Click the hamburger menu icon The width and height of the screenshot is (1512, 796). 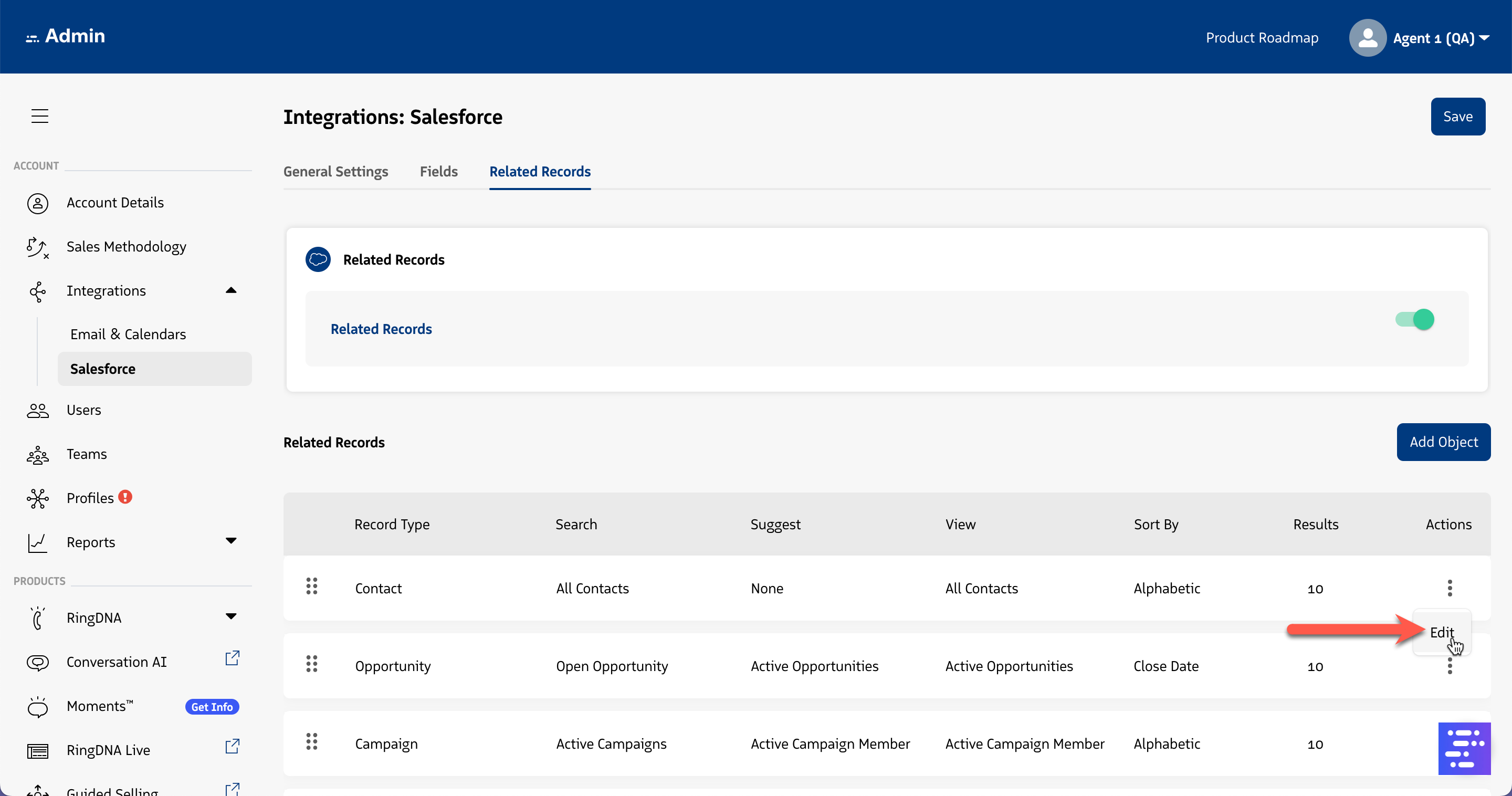[40, 116]
